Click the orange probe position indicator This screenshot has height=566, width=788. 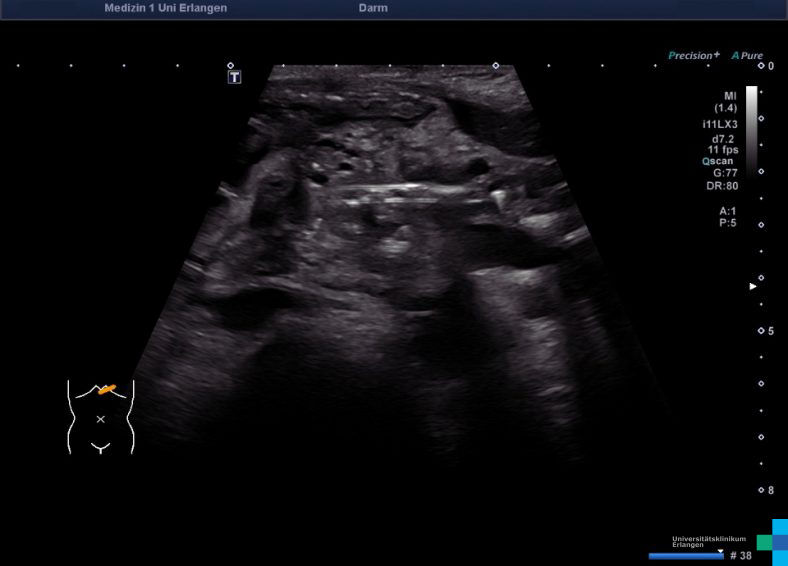[x=107, y=389]
